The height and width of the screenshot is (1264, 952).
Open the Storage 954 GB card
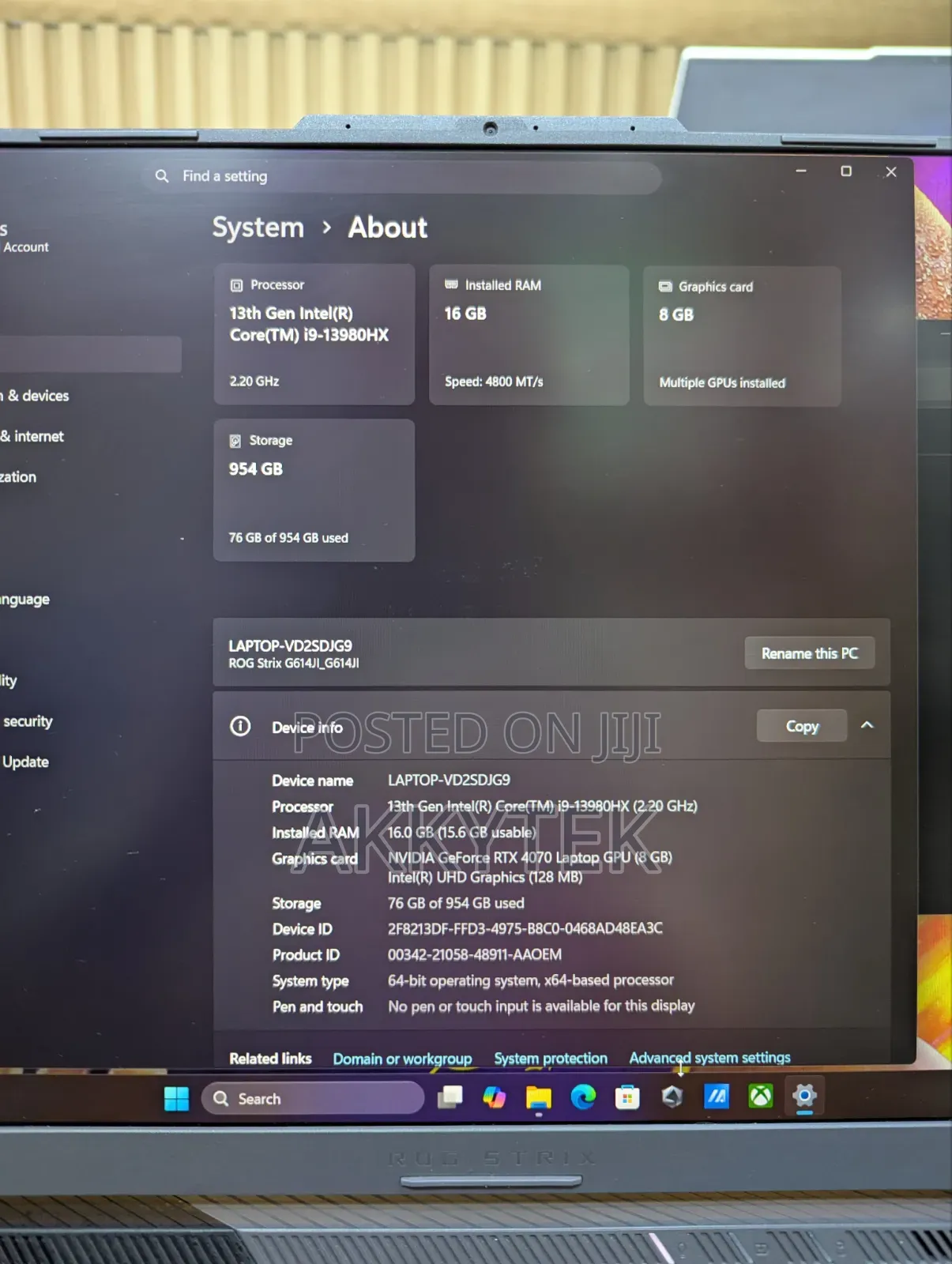(314, 490)
